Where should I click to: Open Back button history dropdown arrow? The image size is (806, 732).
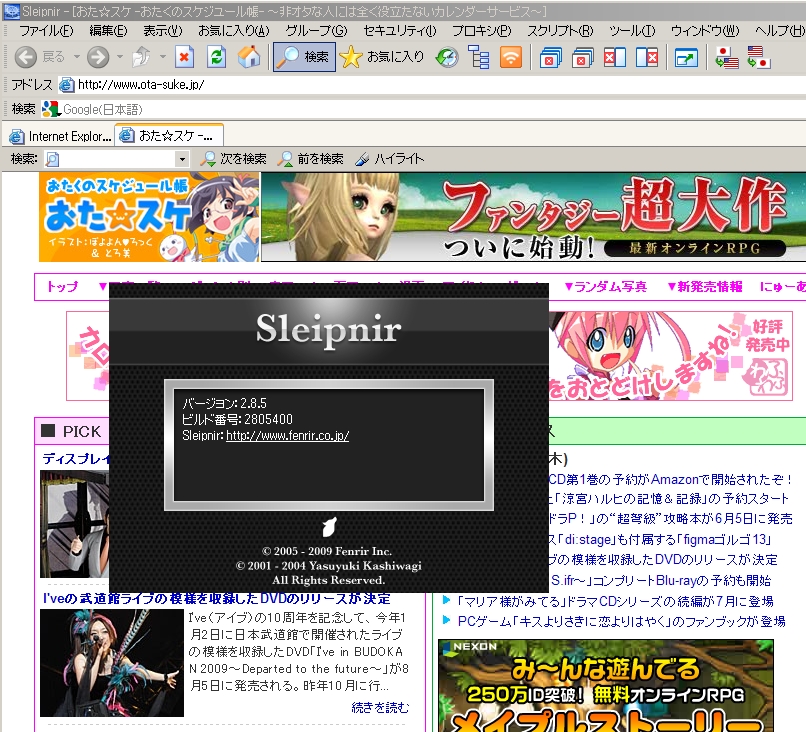(x=77, y=56)
